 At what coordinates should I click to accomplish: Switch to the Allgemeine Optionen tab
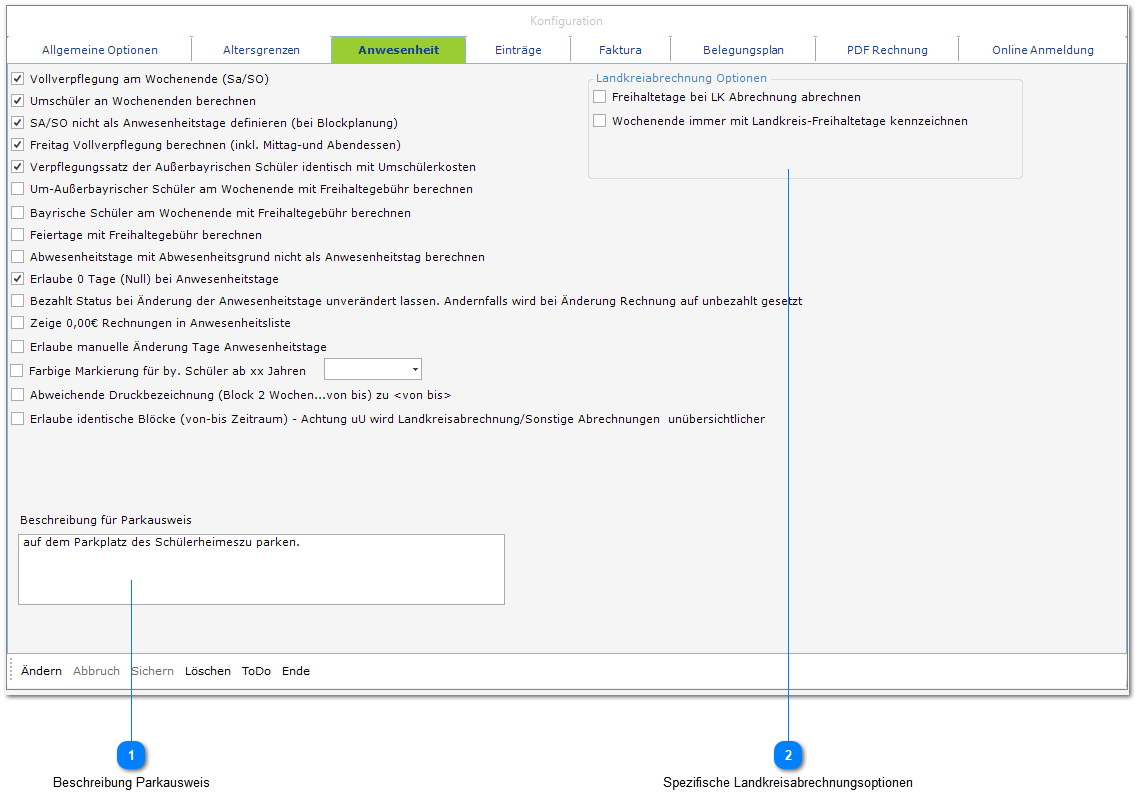tap(100, 50)
